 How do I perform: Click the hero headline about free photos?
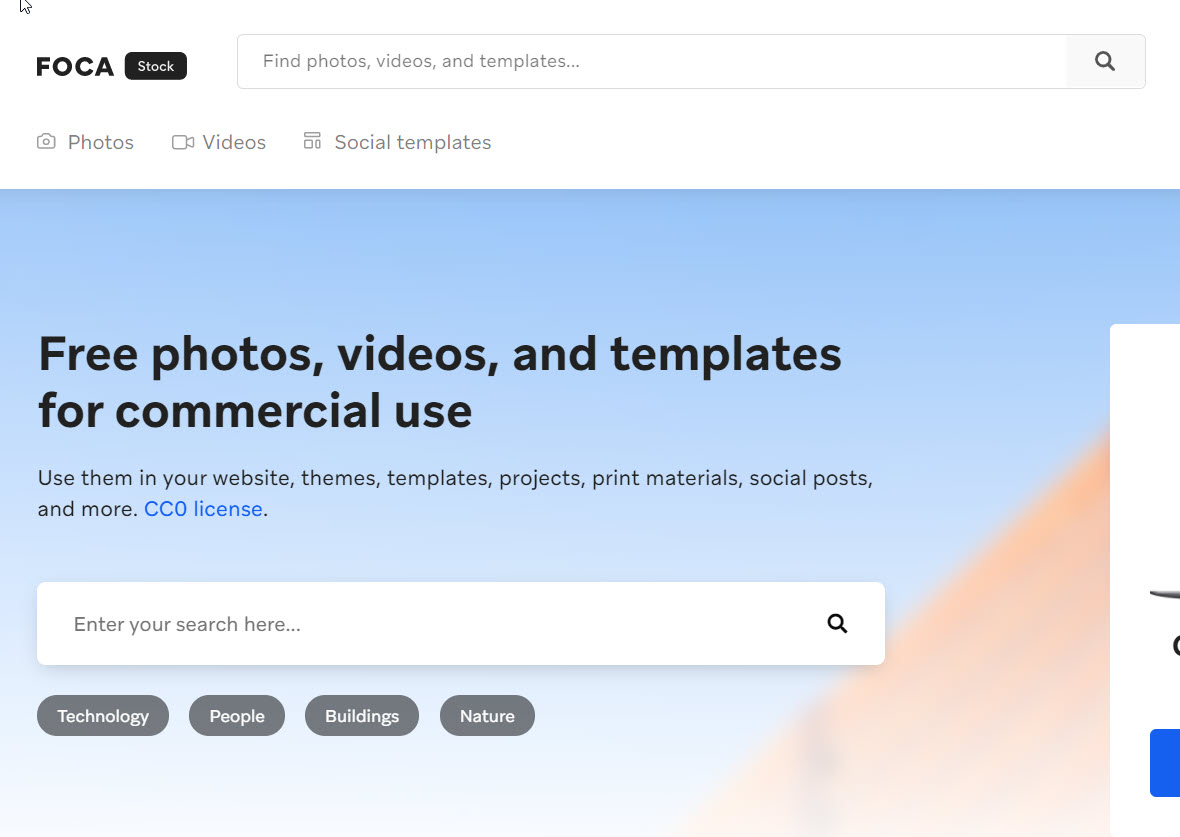pos(439,382)
